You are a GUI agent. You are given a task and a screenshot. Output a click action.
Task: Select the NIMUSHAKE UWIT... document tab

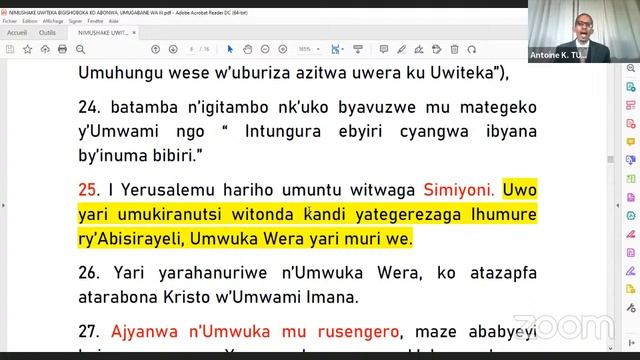(x=103, y=33)
